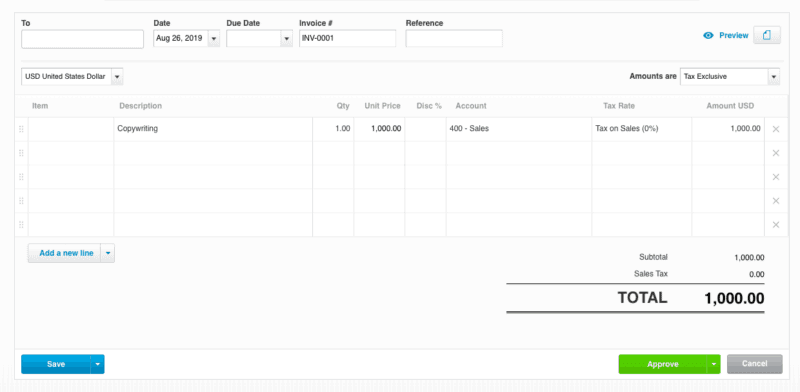Open the Due Date picker arrow

coord(287,38)
